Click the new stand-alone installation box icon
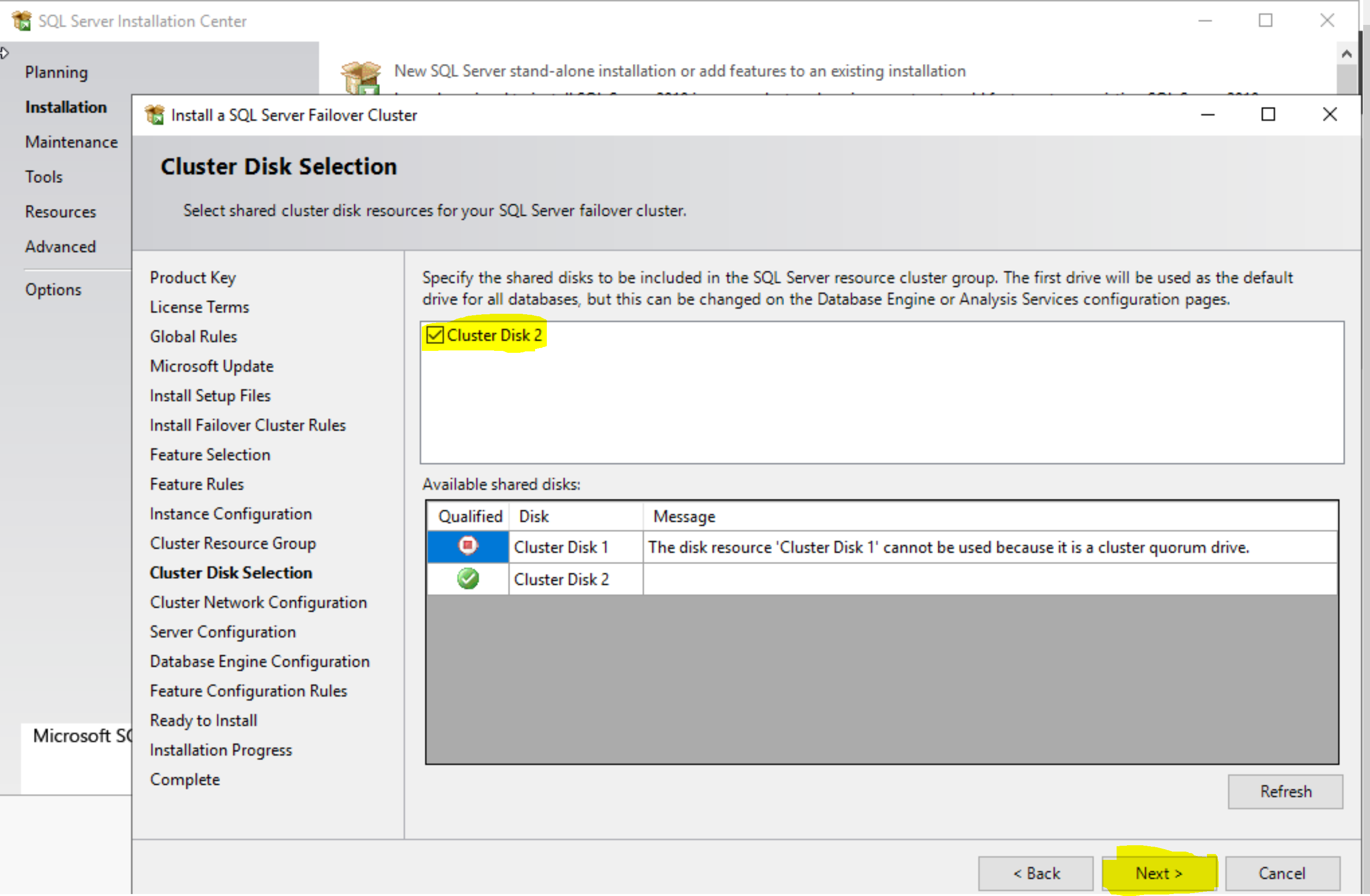This screenshot has width=1370, height=896. click(361, 78)
